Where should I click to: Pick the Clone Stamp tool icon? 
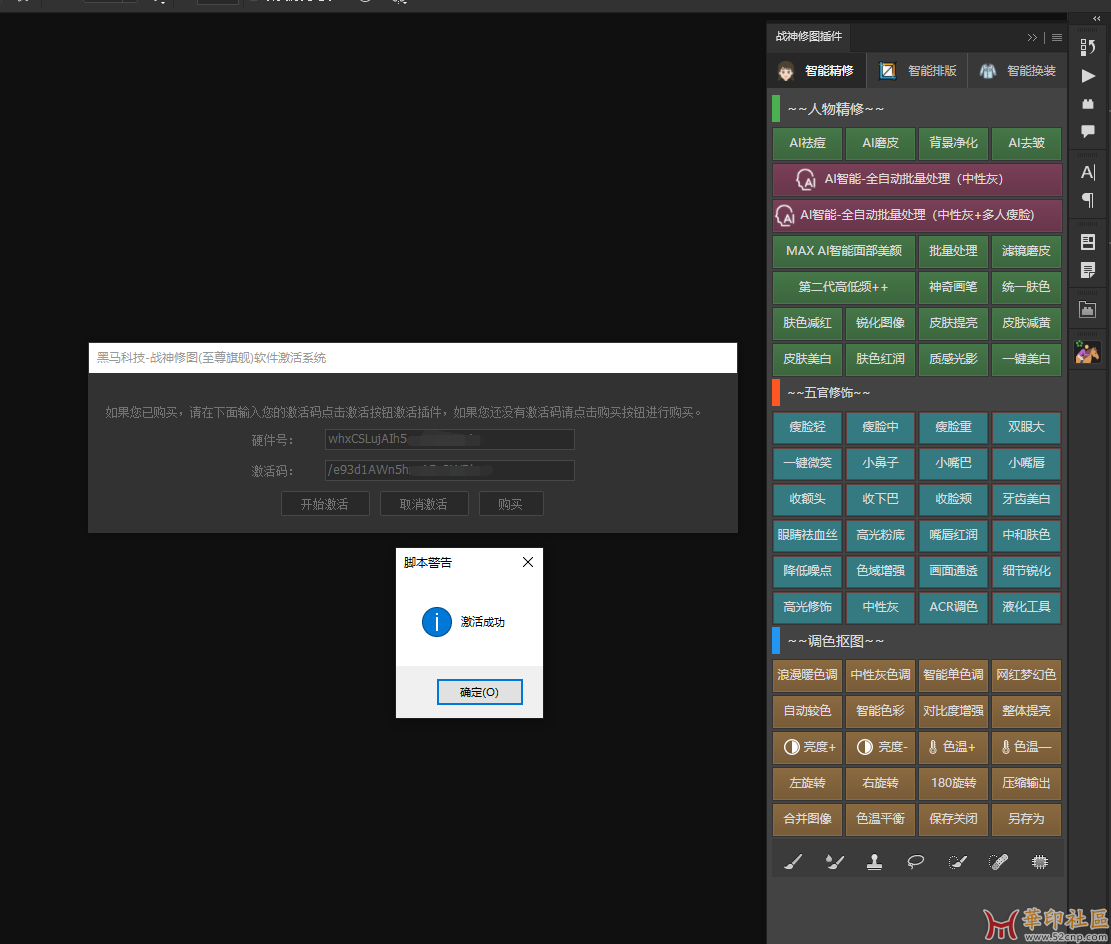point(875,862)
